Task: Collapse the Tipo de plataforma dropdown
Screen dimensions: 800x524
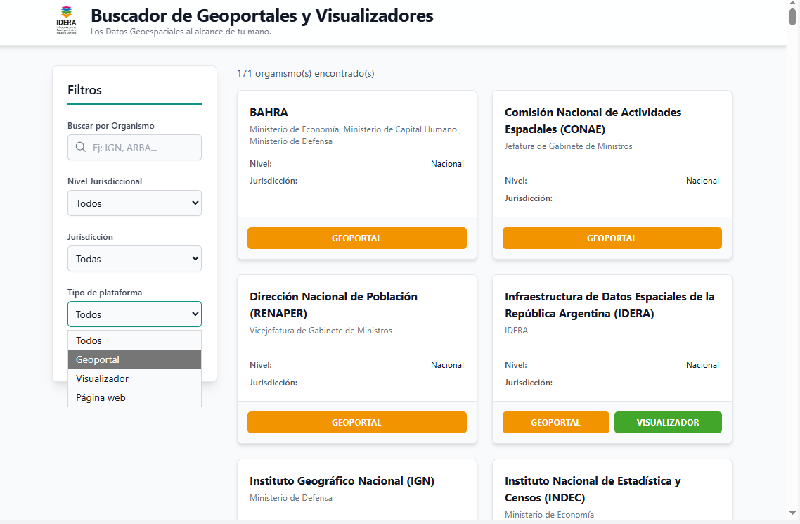Action: (x=134, y=314)
